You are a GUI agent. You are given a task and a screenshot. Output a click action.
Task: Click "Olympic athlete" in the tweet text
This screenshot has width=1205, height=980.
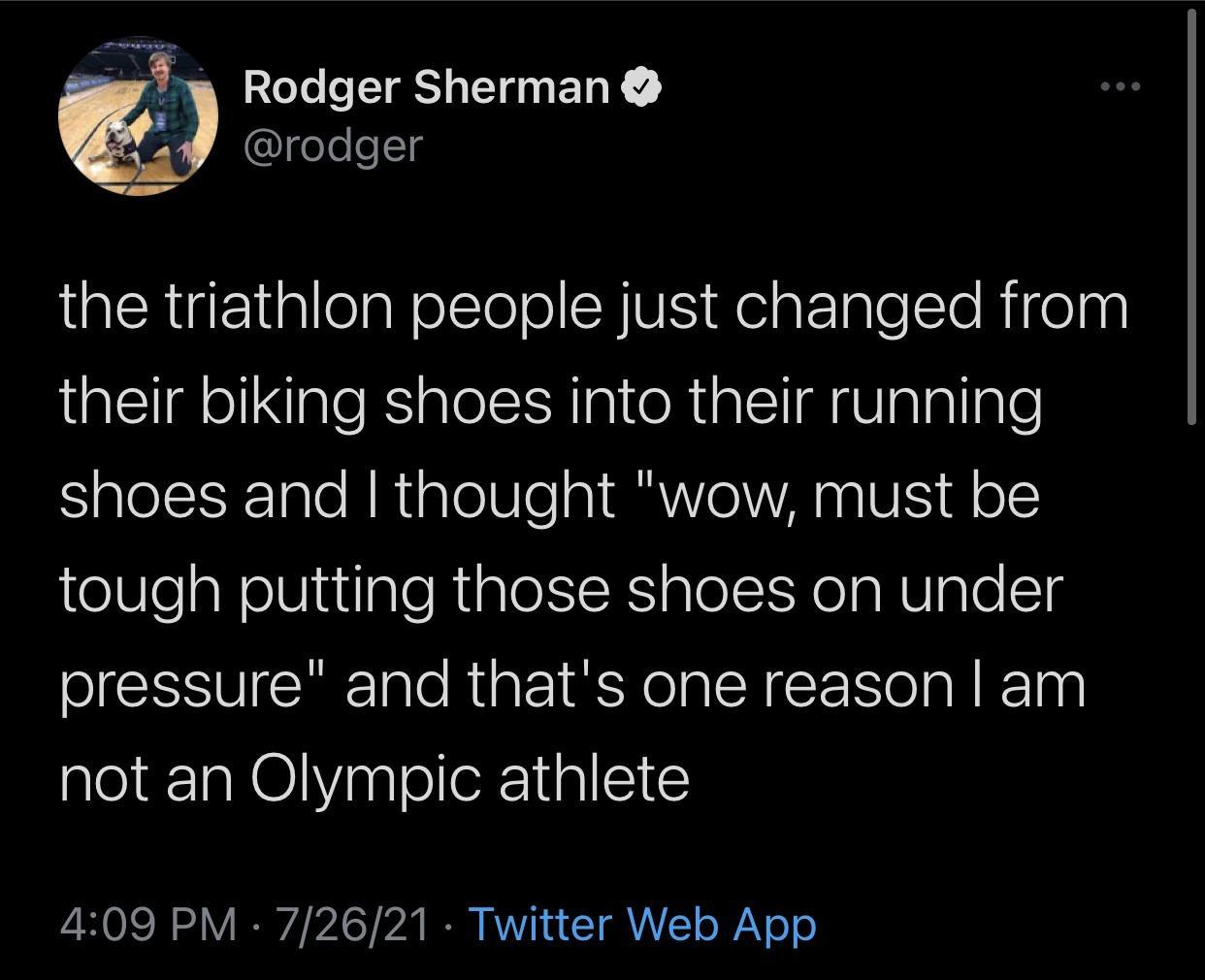[x=471, y=779]
